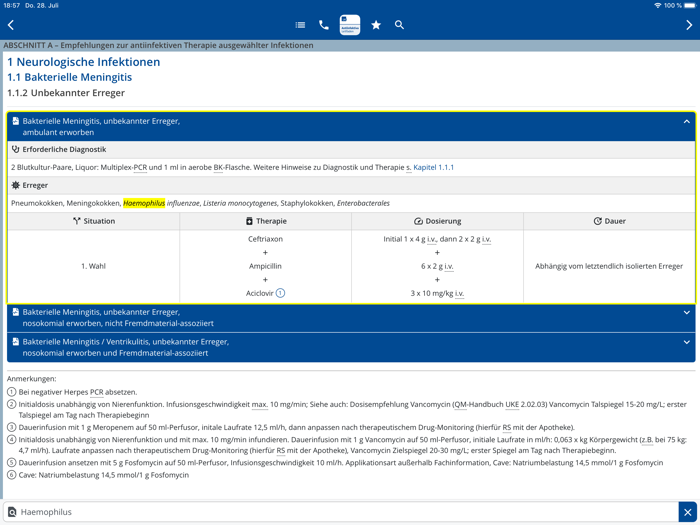The image size is (700, 525).
Task: Open the 'Kapitel 1.1.1' link
Action: 433,168
